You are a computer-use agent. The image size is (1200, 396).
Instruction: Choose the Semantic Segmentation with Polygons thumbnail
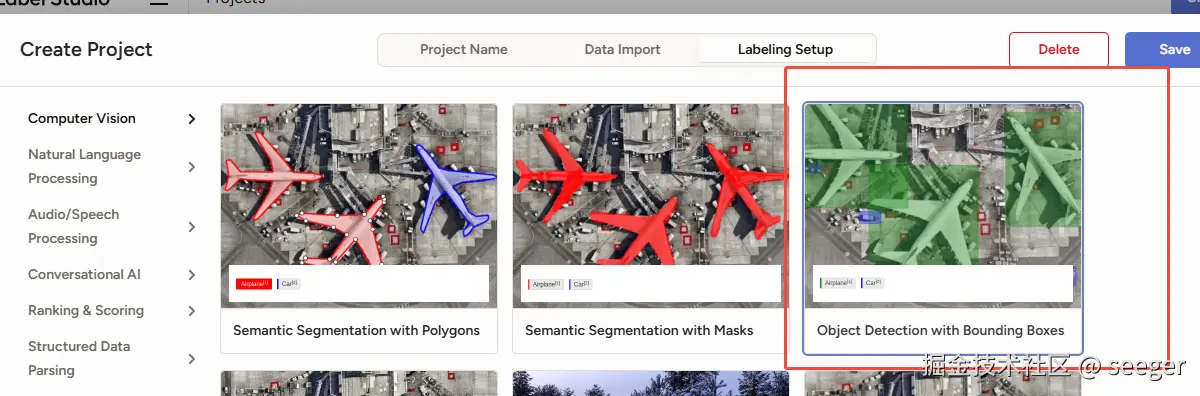[359, 205]
